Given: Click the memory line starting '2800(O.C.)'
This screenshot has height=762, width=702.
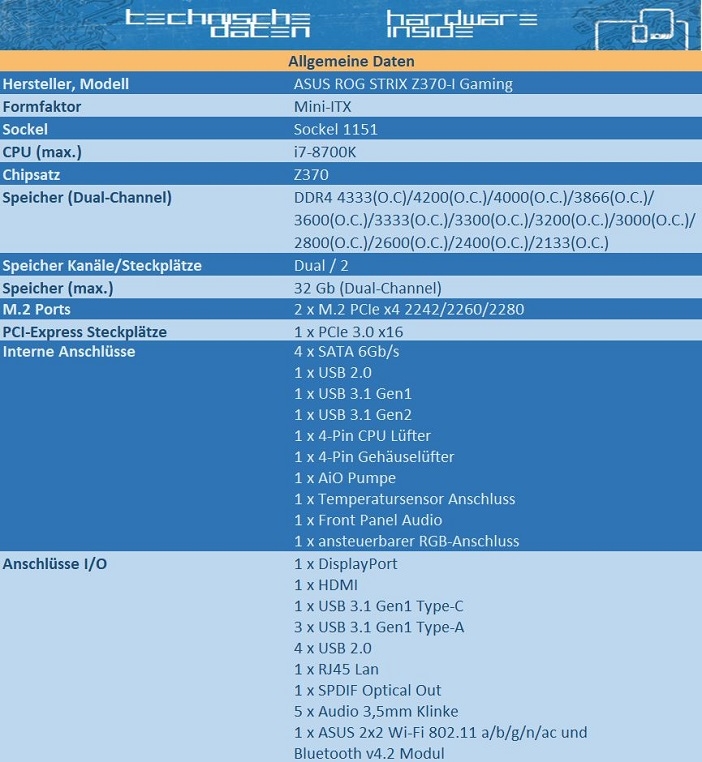Looking at the screenshot, I should (451, 242).
